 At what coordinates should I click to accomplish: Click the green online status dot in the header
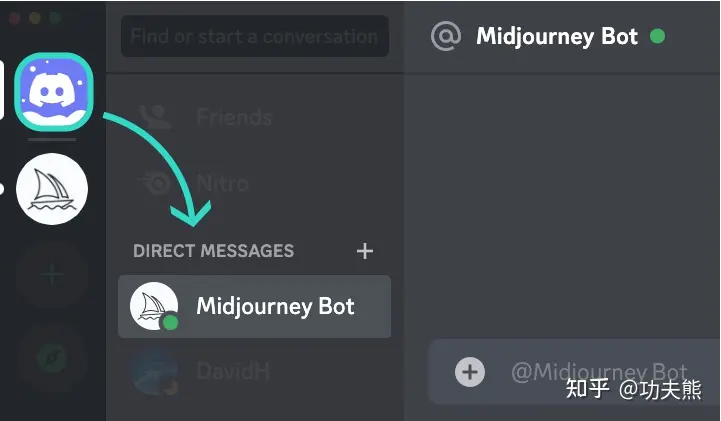tap(658, 36)
